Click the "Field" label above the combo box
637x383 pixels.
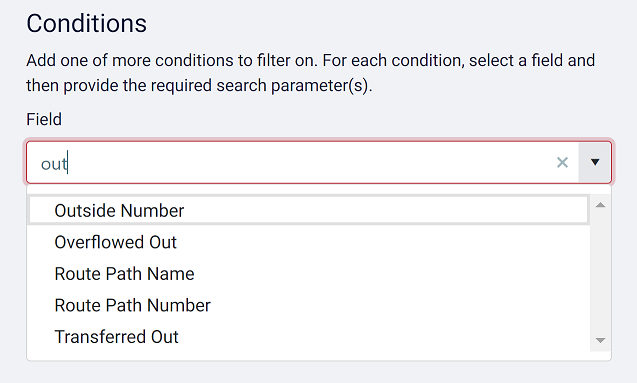click(44, 119)
